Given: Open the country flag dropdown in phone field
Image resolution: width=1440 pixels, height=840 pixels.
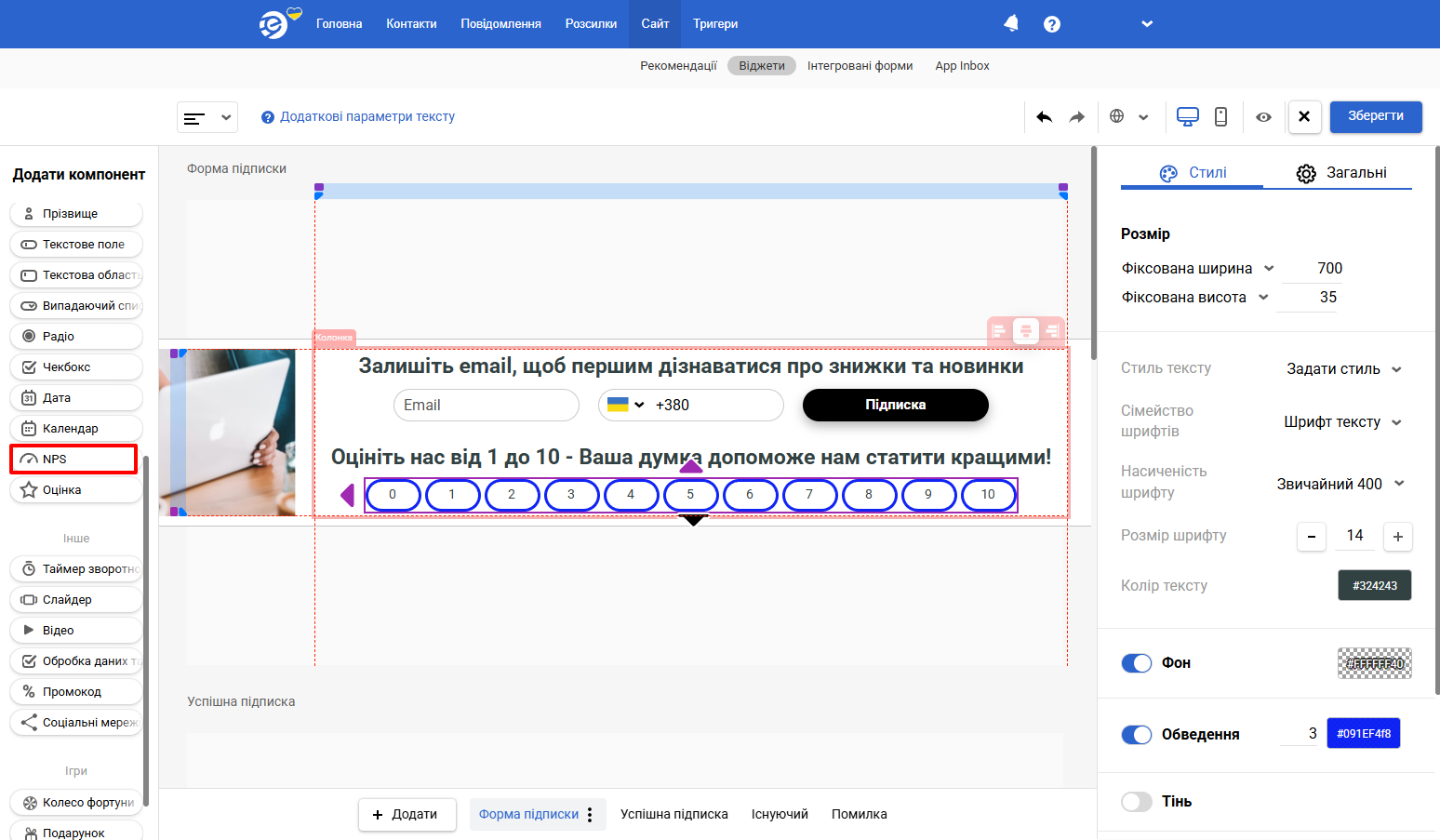Looking at the screenshot, I should point(626,405).
